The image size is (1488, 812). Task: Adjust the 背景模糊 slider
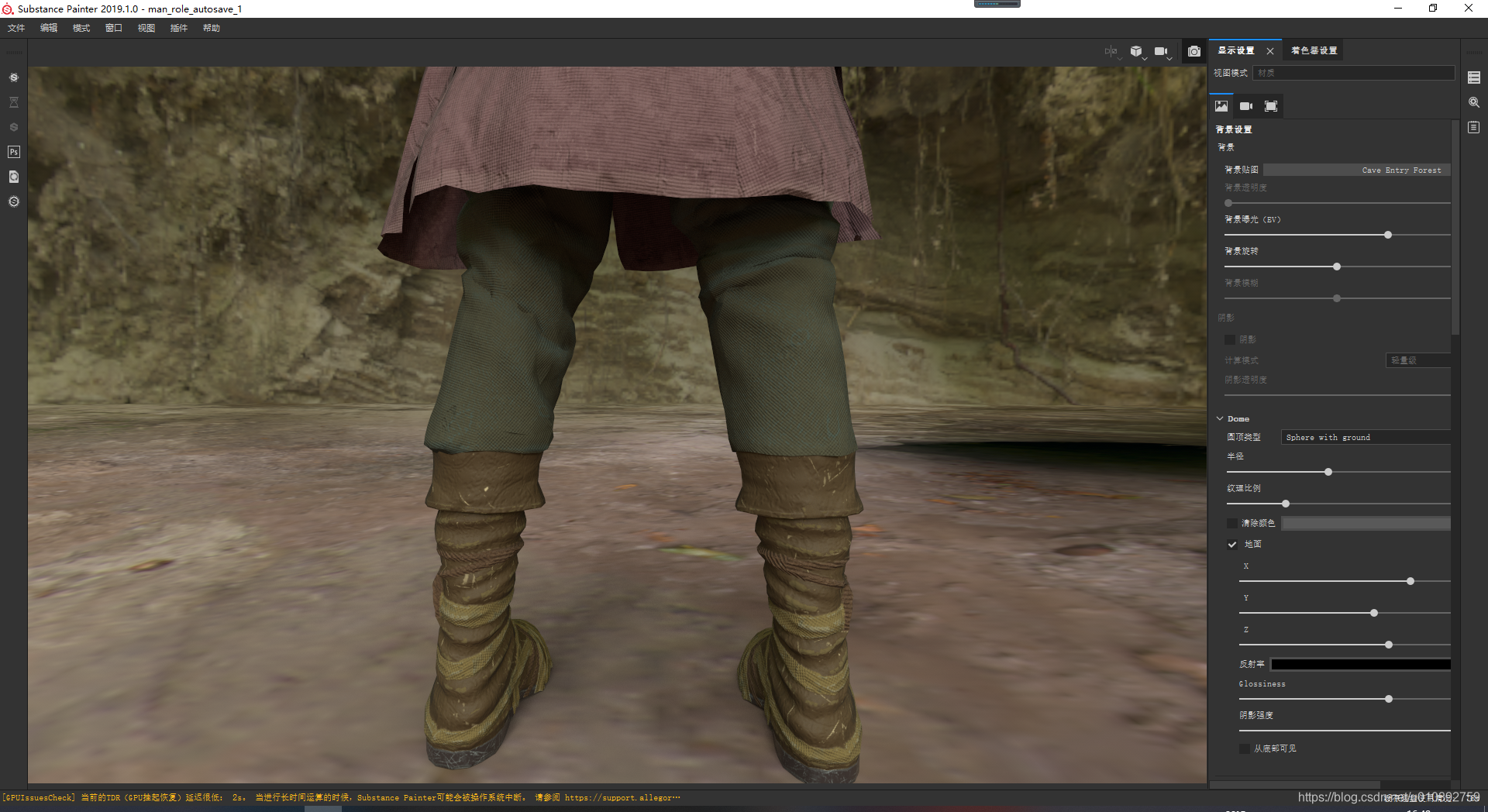pyautogui.click(x=1338, y=298)
